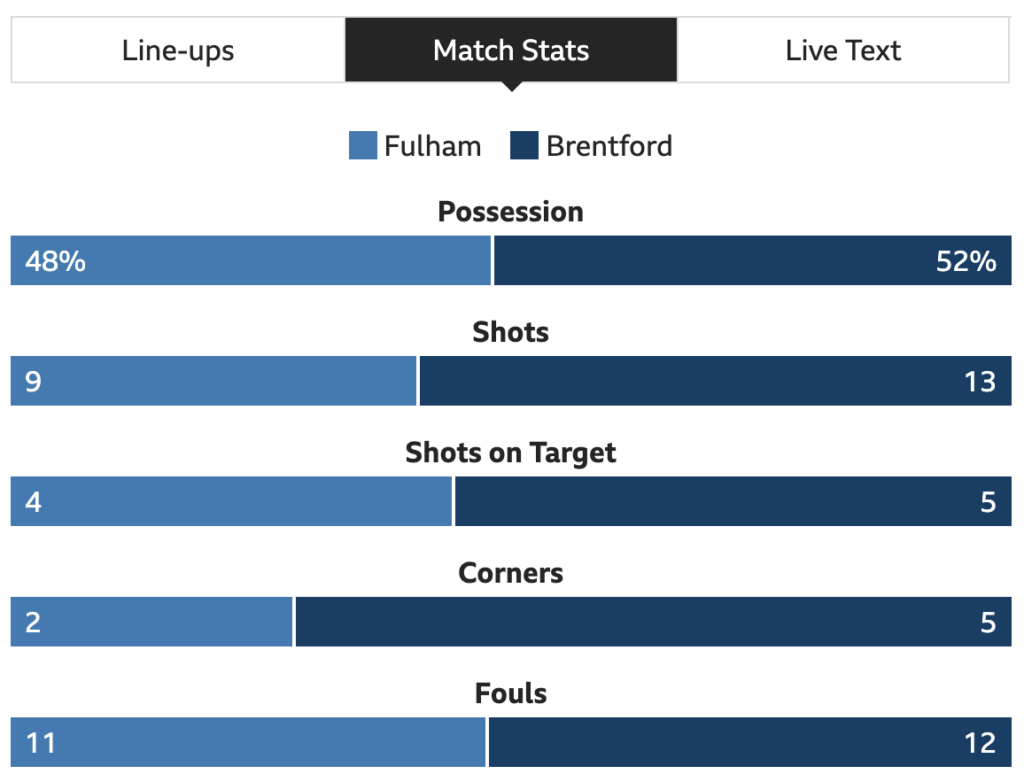
Task: Switch to the Live Text tab
Action: coord(843,50)
